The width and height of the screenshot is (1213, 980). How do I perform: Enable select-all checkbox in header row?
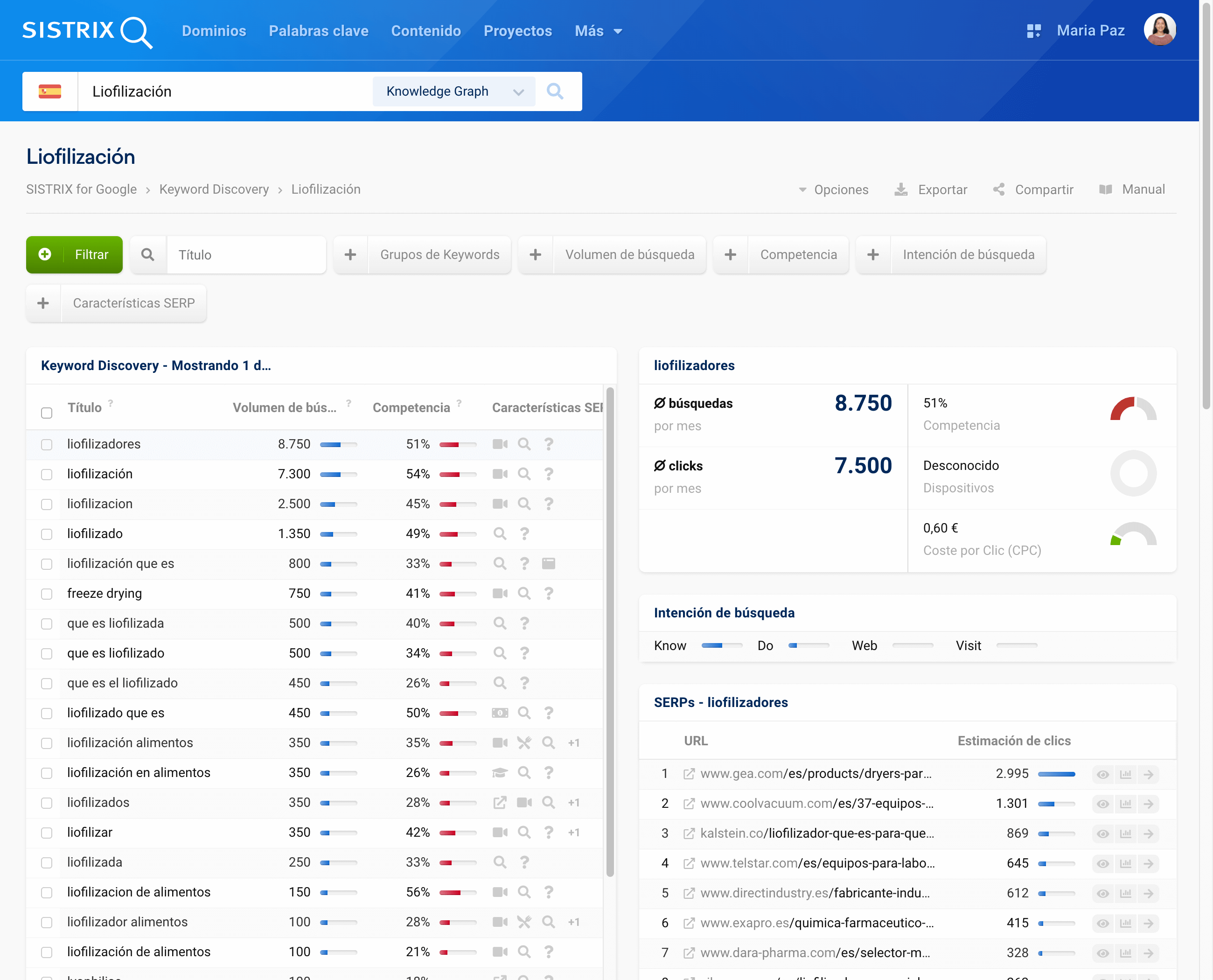point(47,409)
